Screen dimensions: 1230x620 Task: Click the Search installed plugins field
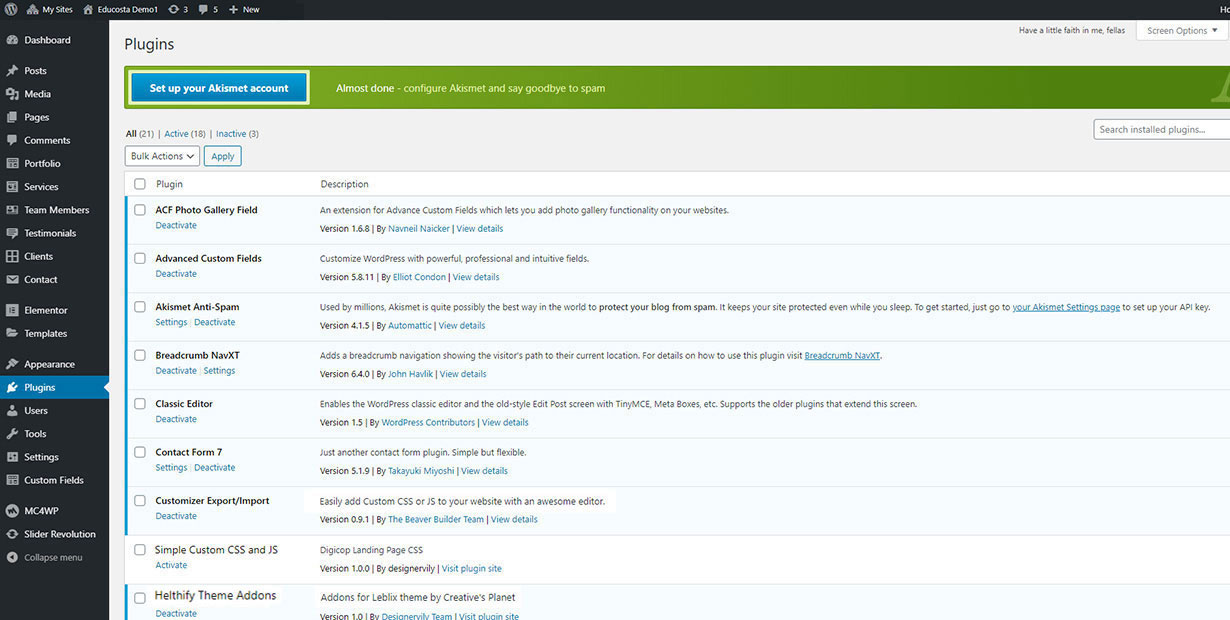pyautogui.click(x=1162, y=129)
